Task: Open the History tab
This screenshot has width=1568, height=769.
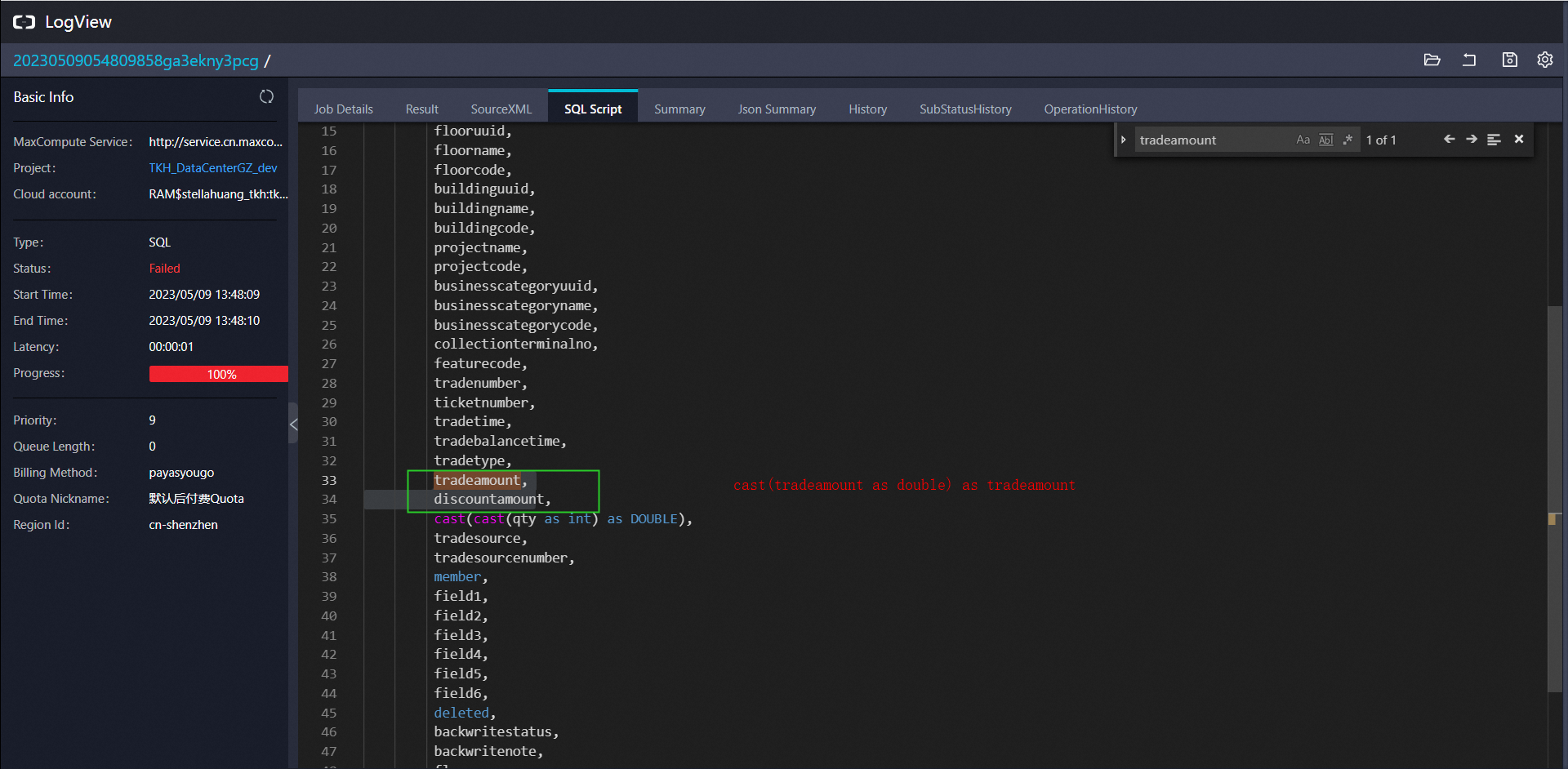Action: click(867, 109)
